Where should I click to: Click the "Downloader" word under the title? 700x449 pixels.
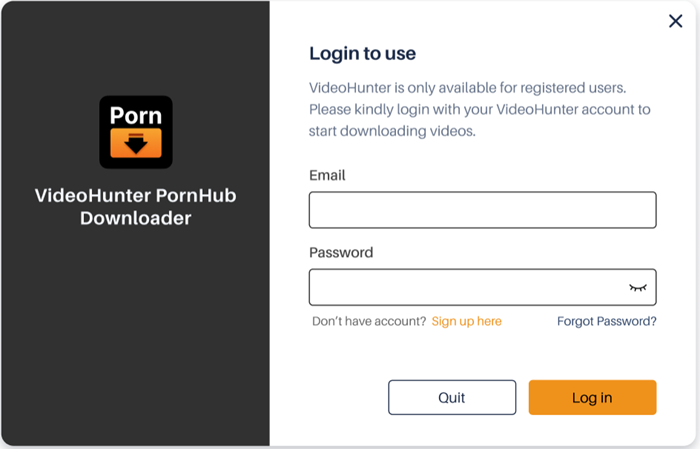[136, 218]
